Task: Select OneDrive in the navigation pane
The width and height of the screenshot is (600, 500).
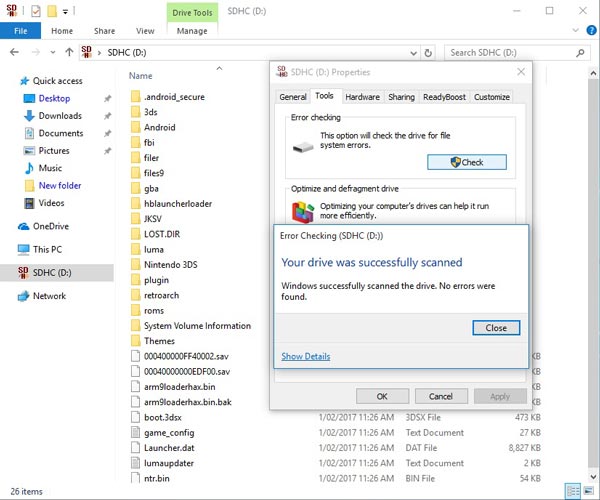Action: click(x=51, y=226)
